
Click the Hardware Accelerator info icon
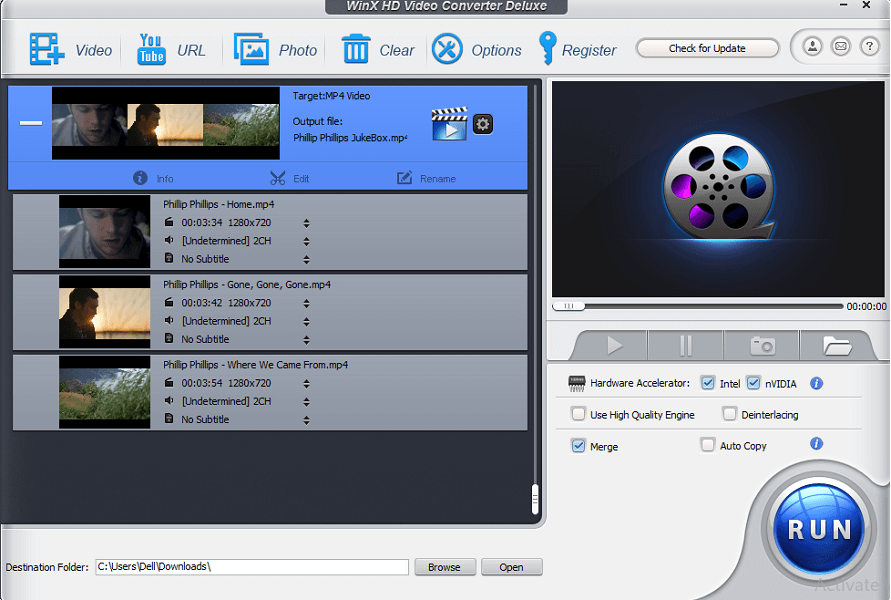coord(816,384)
